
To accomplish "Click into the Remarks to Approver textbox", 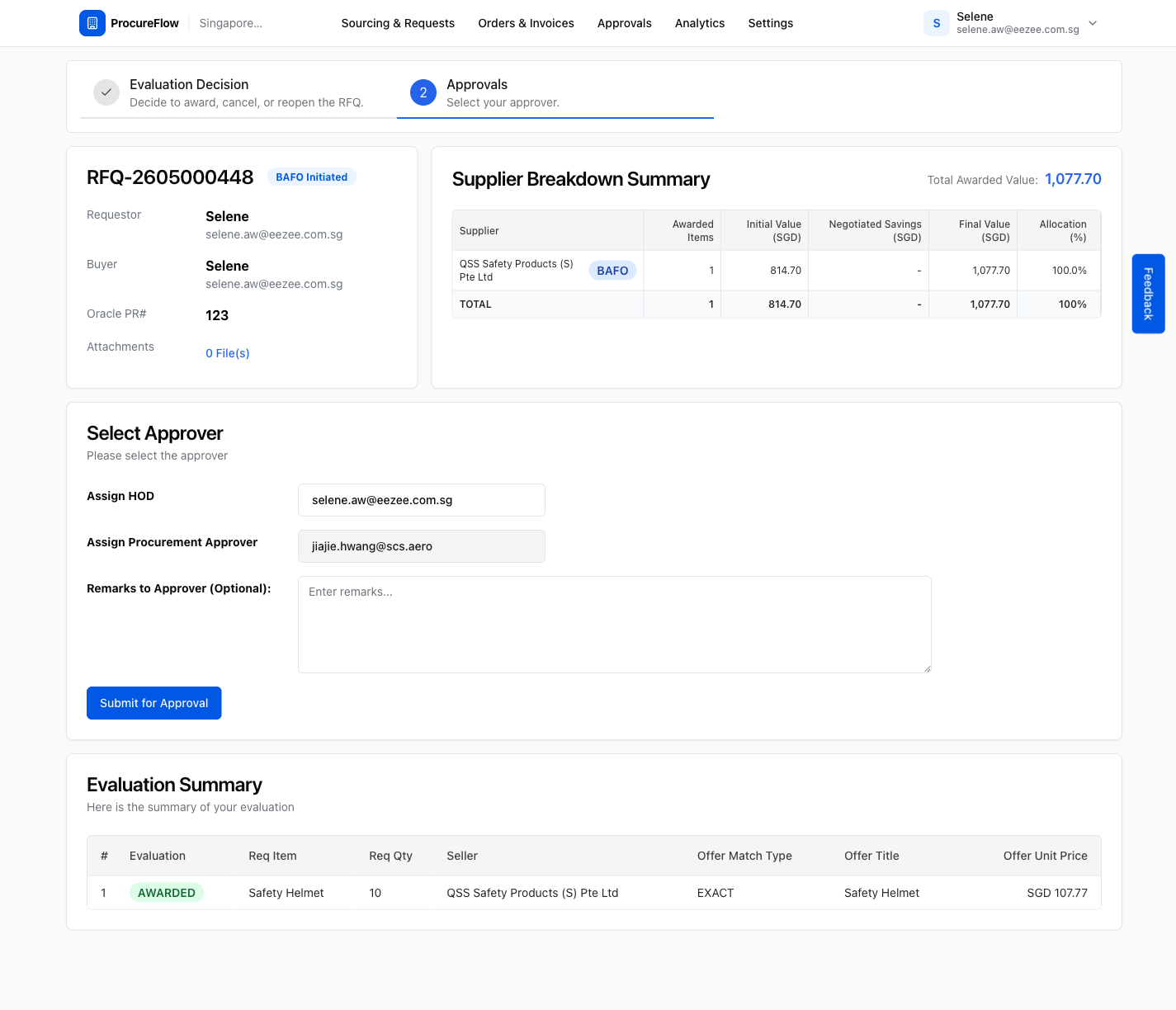I will pyautogui.click(x=615, y=625).
